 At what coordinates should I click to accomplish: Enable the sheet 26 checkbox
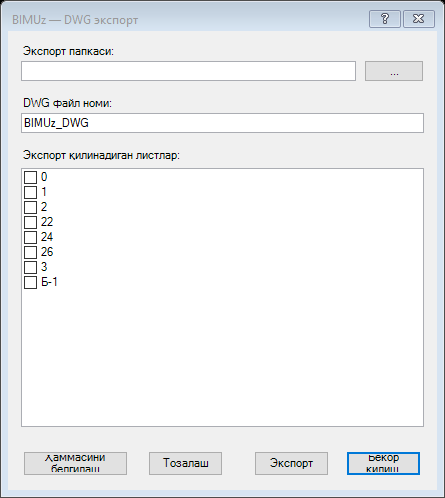pyautogui.click(x=30, y=252)
